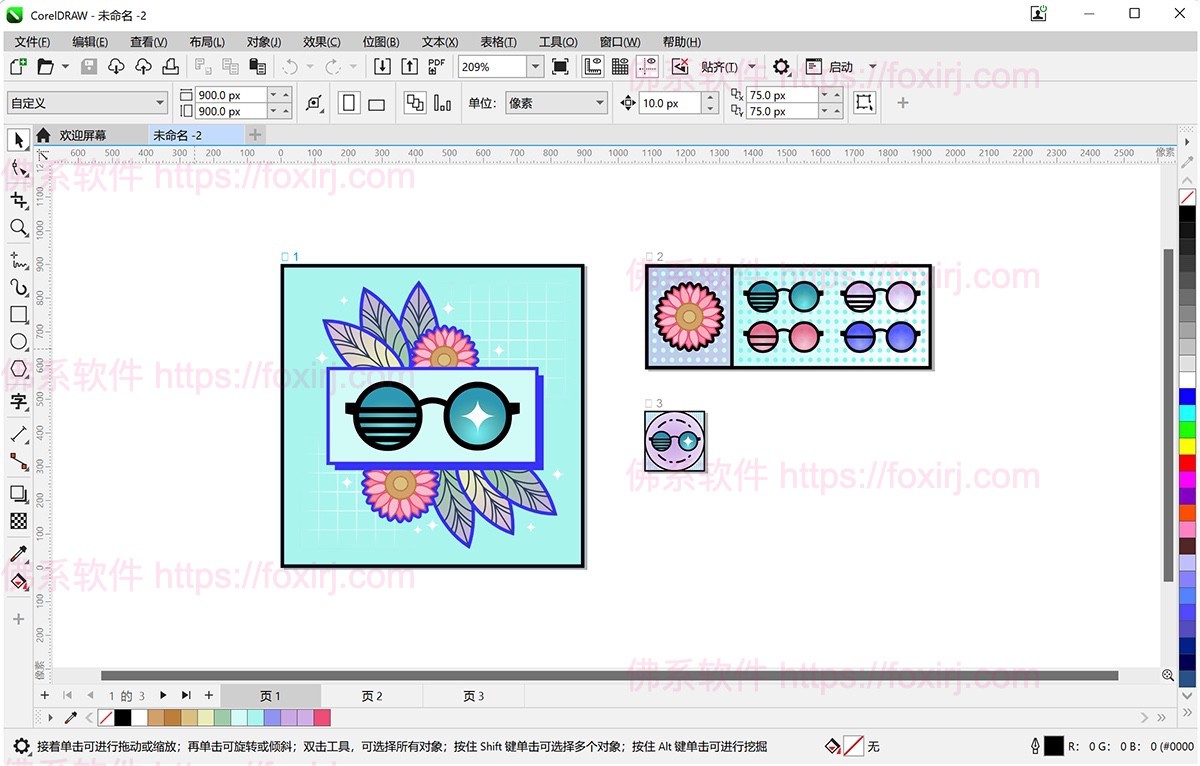1200x766 pixels.
Task: Go to the 页 2 page tab
Action: point(372,696)
